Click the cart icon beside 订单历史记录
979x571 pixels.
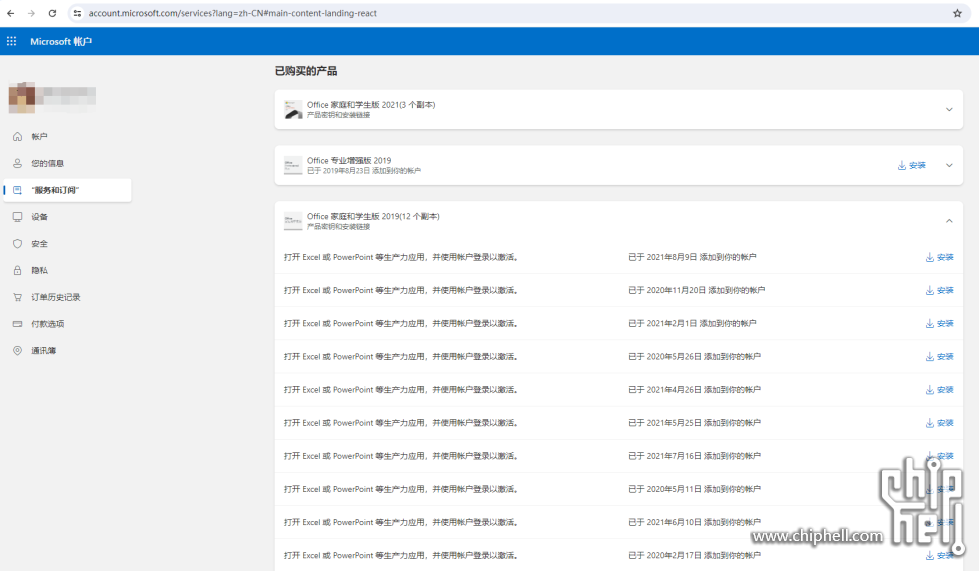point(17,298)
